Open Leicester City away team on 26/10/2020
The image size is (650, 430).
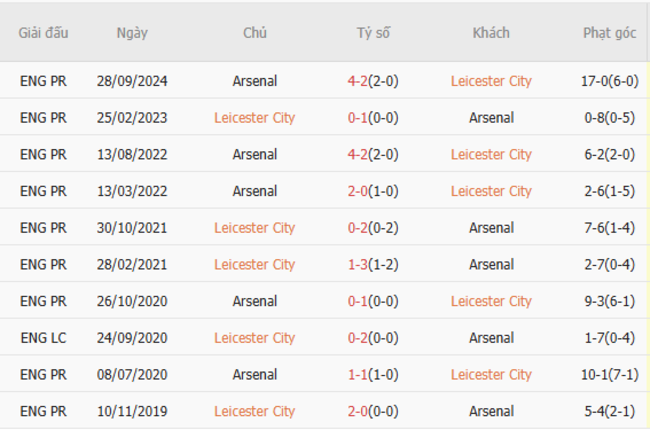point(491,301)
